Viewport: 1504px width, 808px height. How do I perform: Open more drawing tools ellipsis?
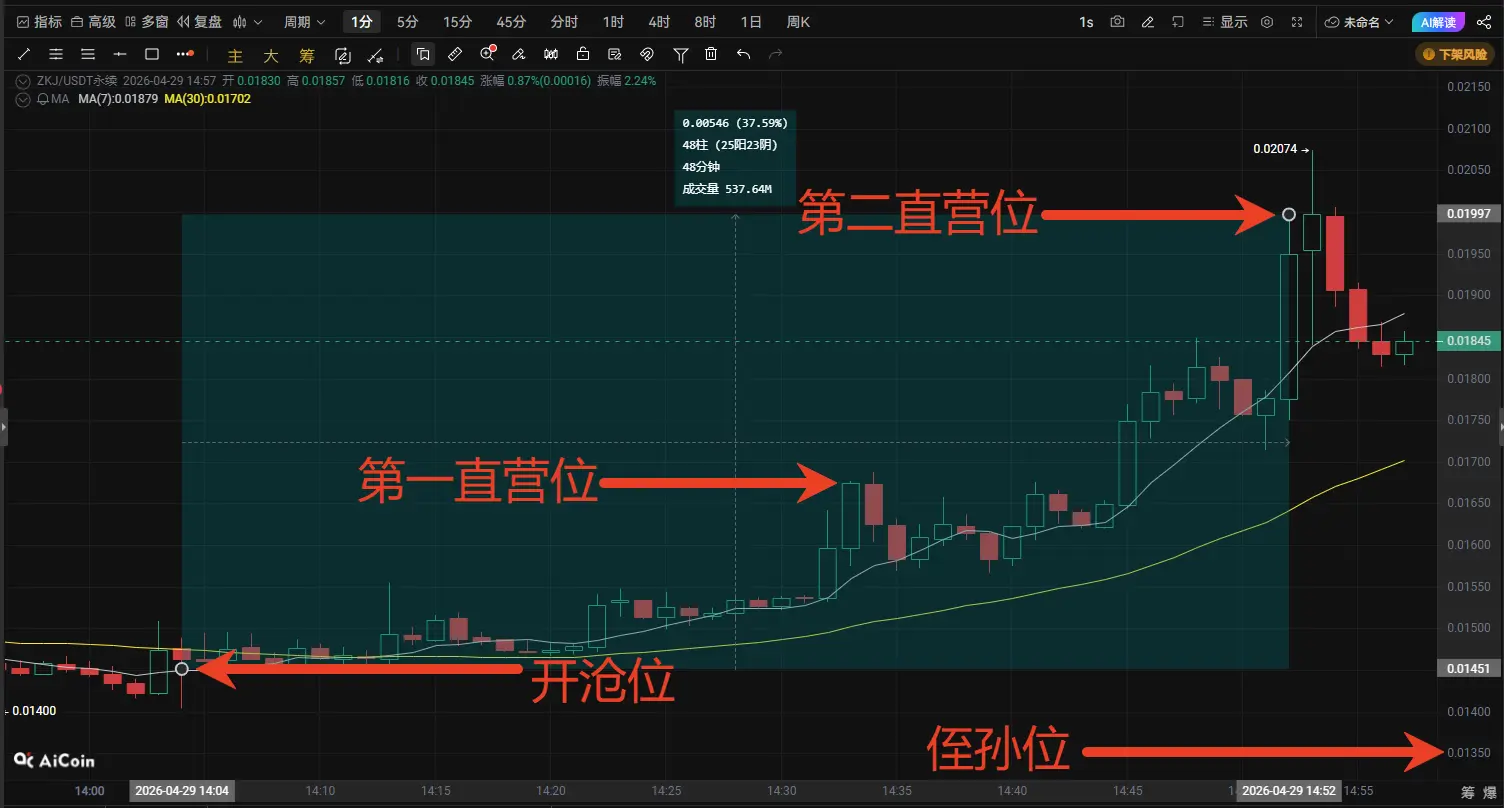pos(184,54)
